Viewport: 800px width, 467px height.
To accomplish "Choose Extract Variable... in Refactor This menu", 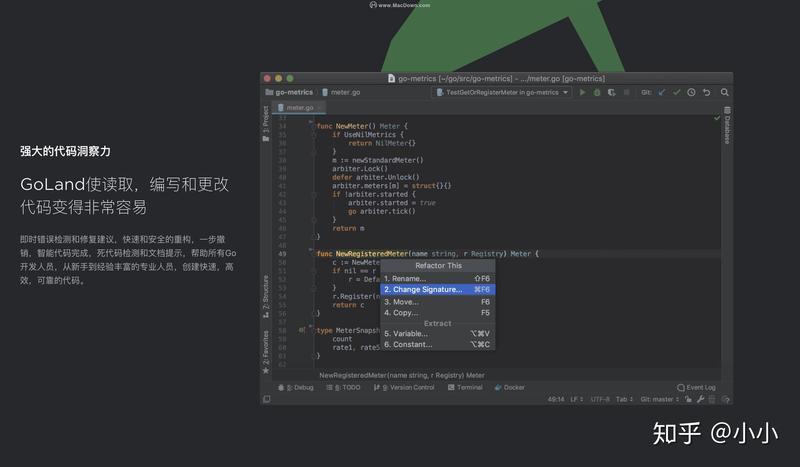I will tap(438, 333).
